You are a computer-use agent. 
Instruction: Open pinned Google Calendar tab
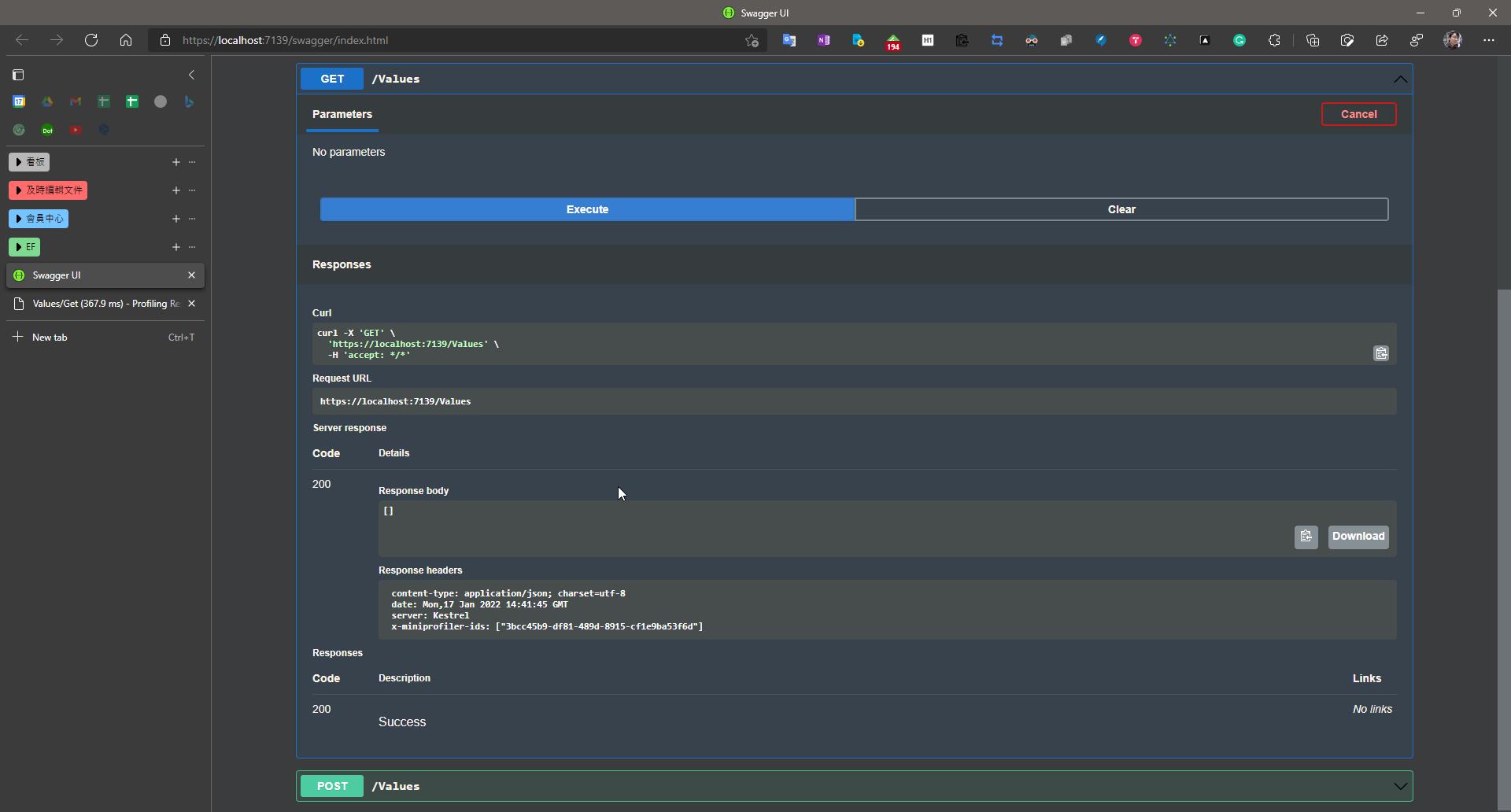pos(19,101)
